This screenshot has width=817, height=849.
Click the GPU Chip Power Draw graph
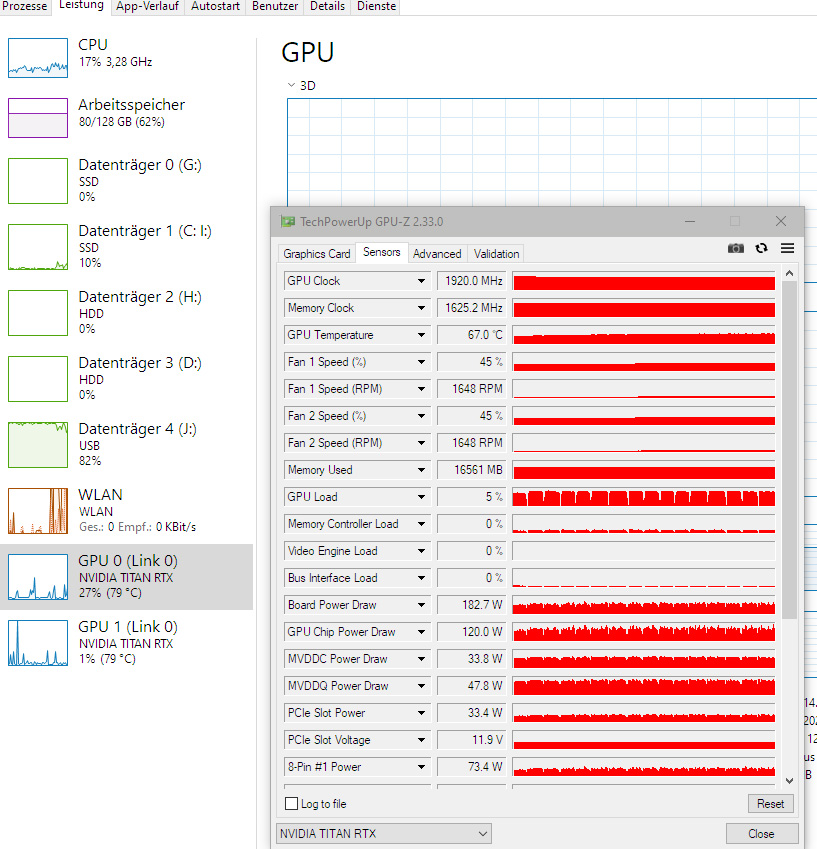644,632
